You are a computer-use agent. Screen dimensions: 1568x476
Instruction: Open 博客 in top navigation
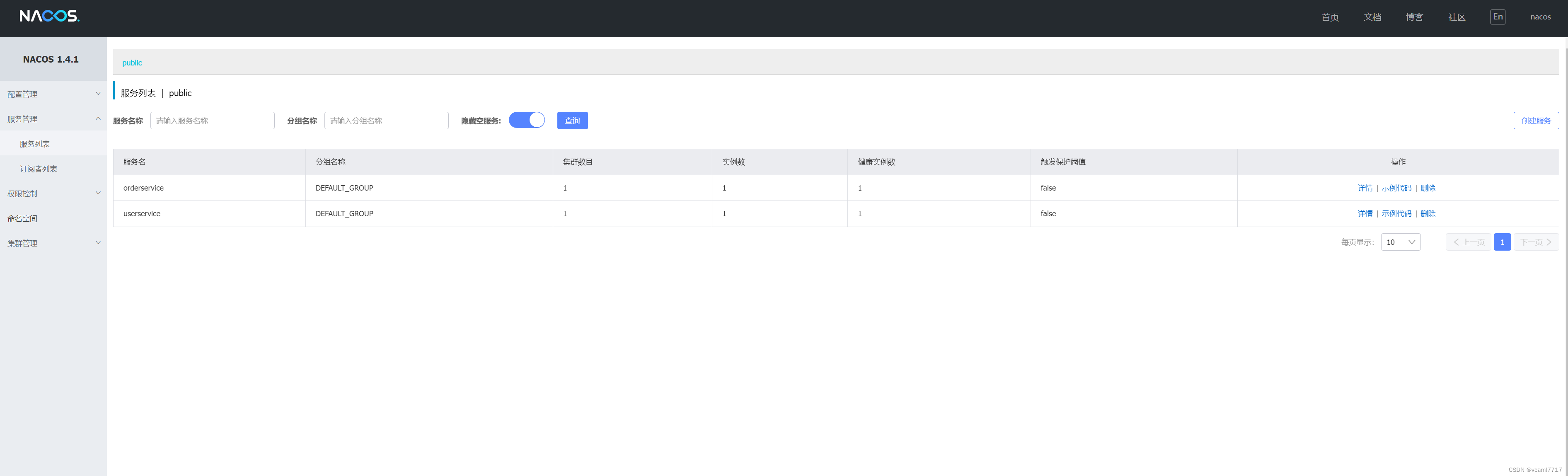tap(1415, 17)
